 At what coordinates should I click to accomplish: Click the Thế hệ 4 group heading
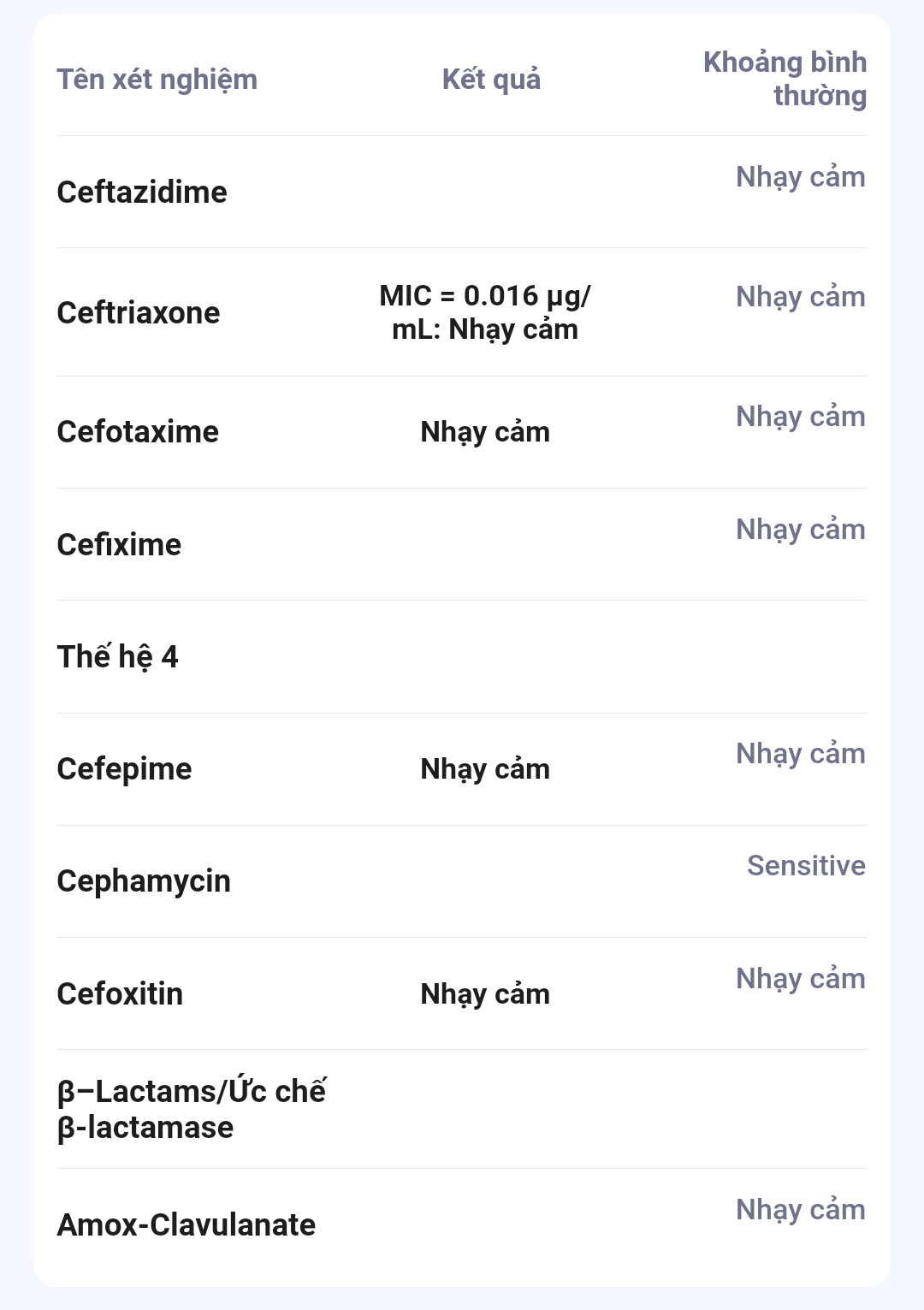click(x=117, y=657)
